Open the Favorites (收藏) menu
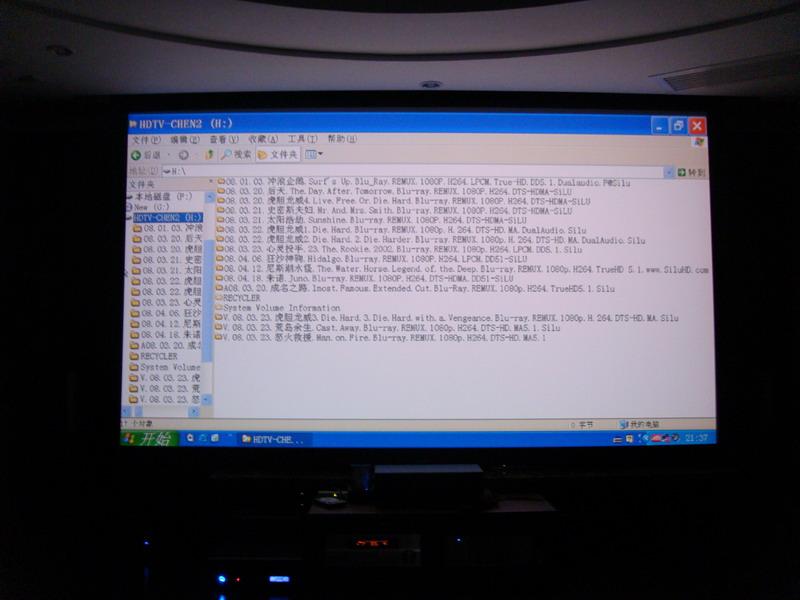Image resolution: width=800 pixels, height=600 pixels. click(263, 139)
